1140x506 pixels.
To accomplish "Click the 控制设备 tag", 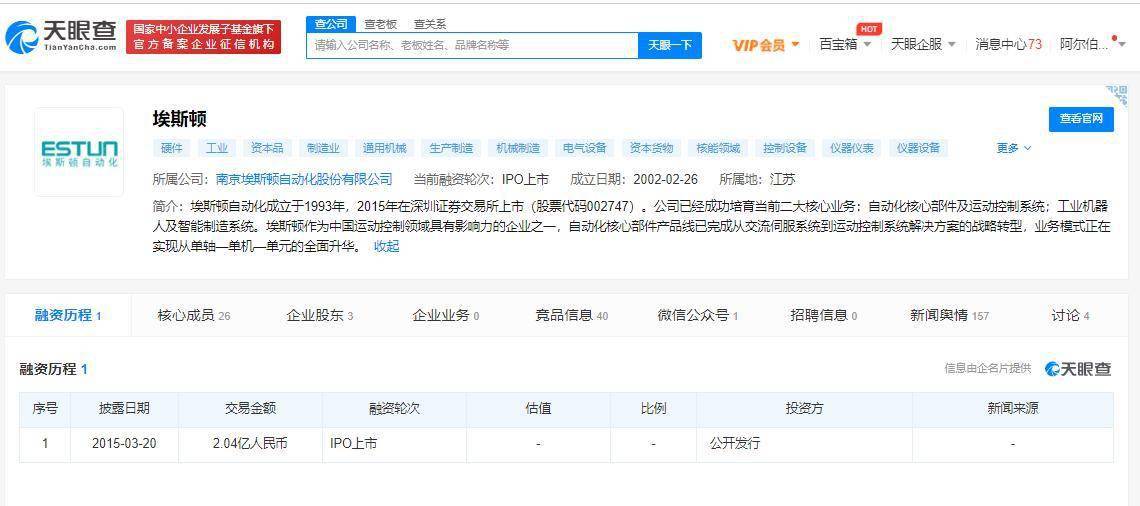I will 785,148.
